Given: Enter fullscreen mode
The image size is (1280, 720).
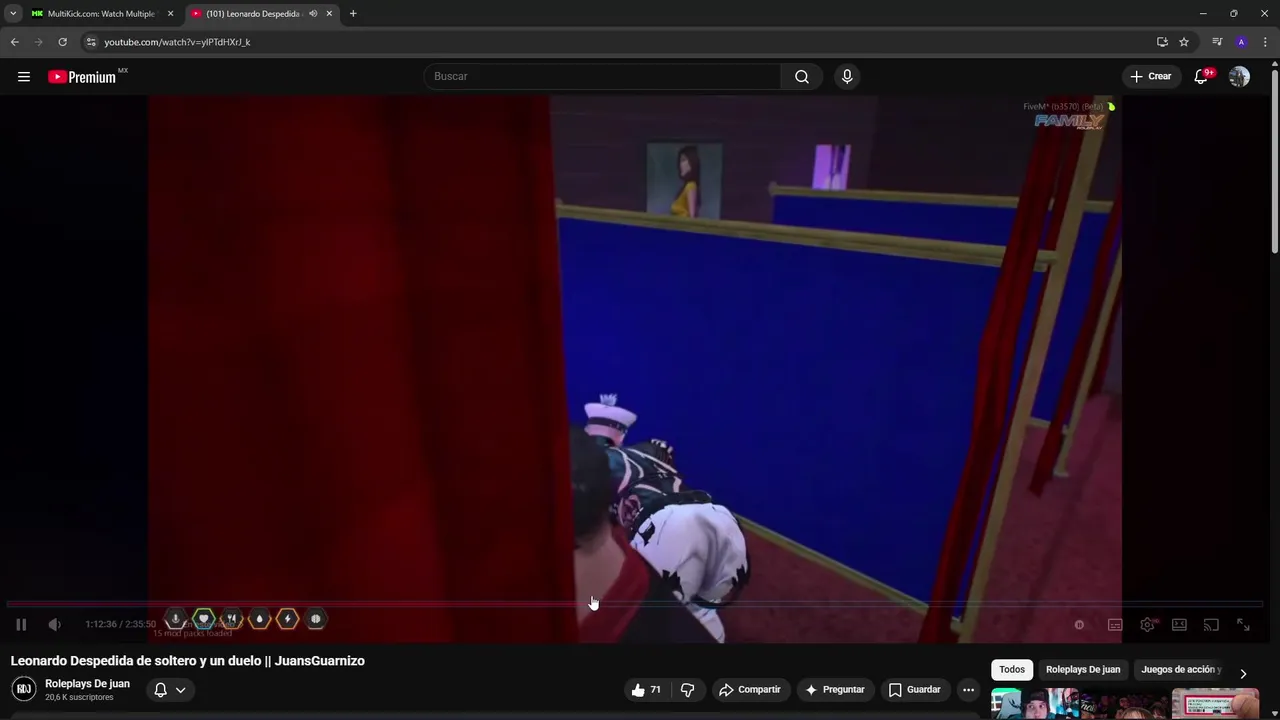Looking at the screenshot, I should [1243, 625].
